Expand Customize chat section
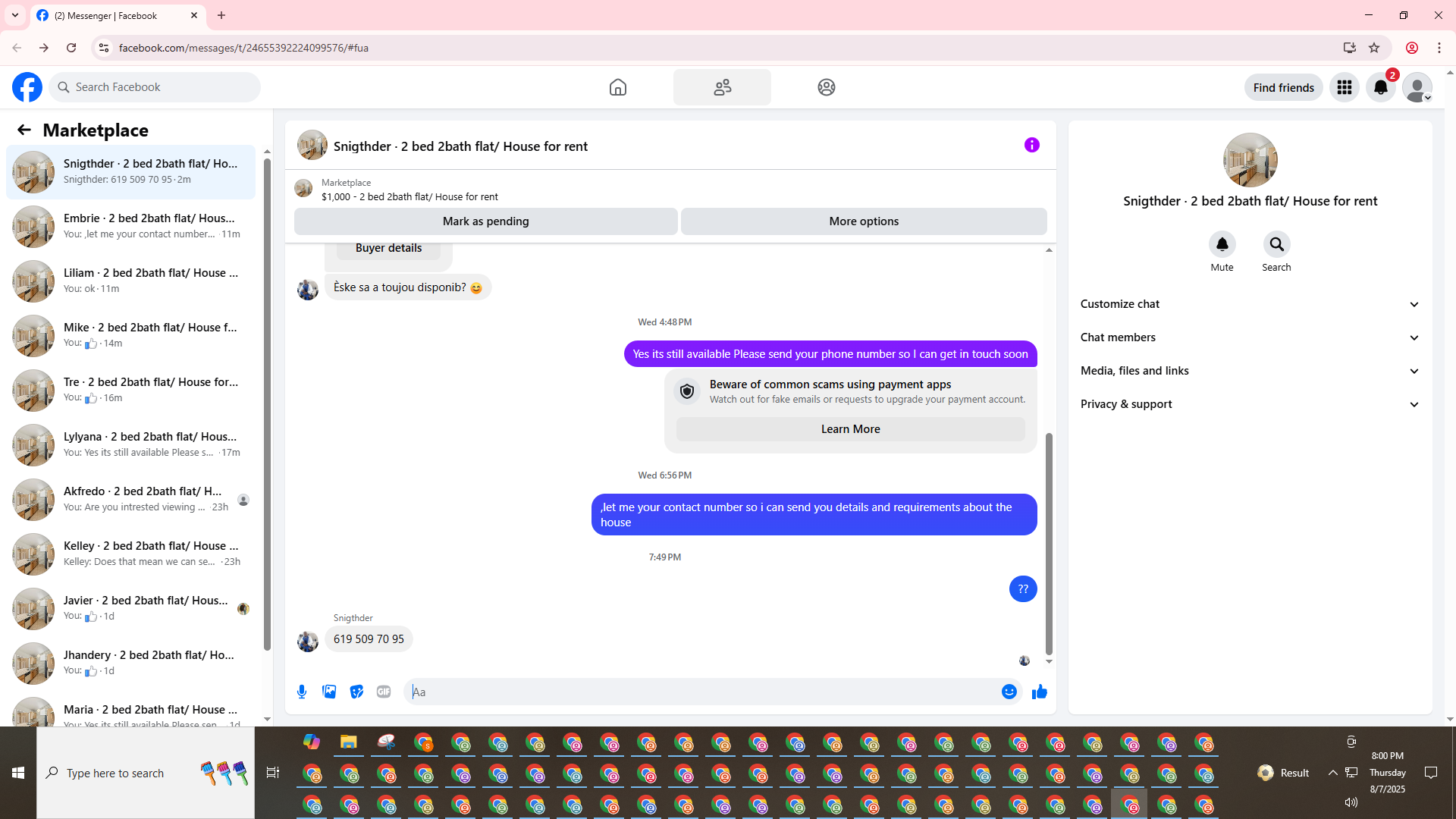Viewport: 1456px width, 819px height. click(1250, 304)
